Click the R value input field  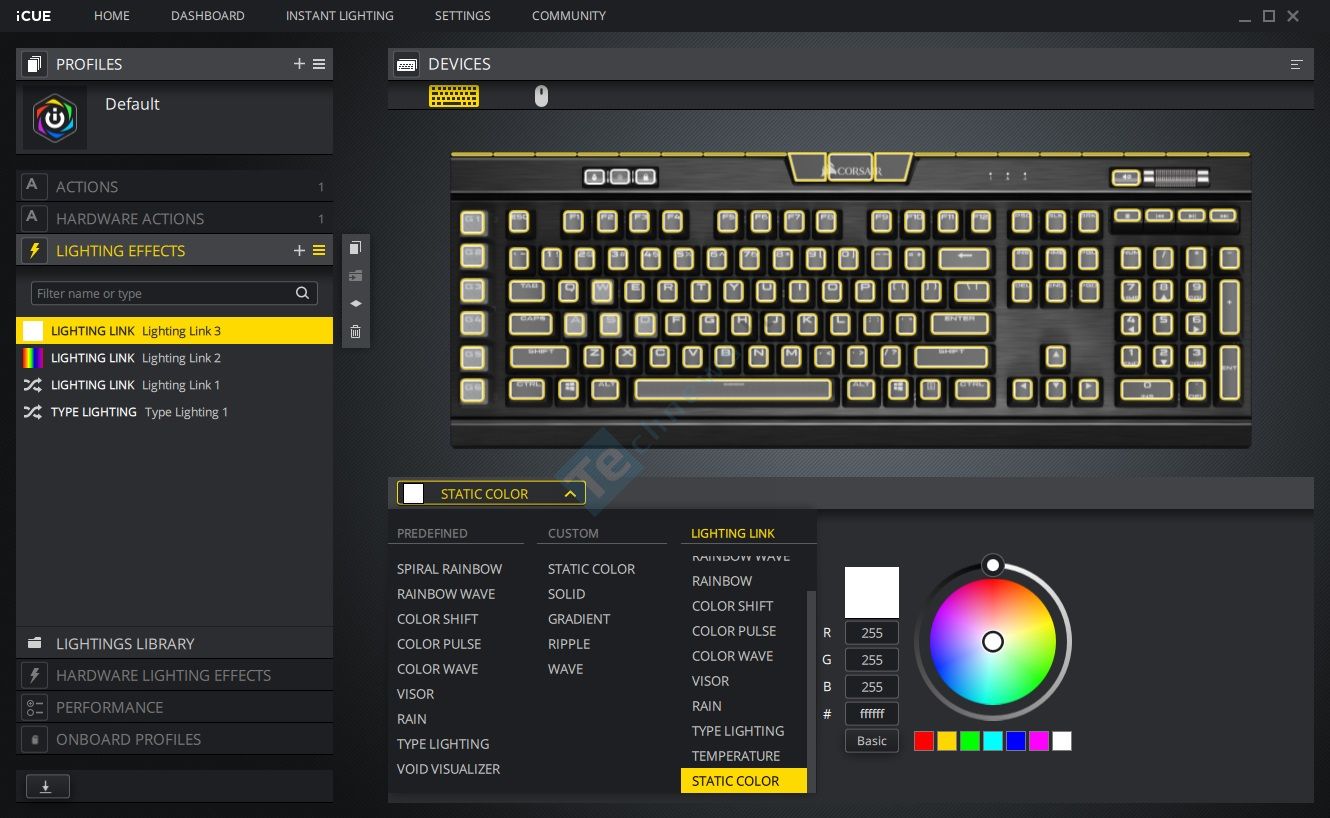(872, 633)
